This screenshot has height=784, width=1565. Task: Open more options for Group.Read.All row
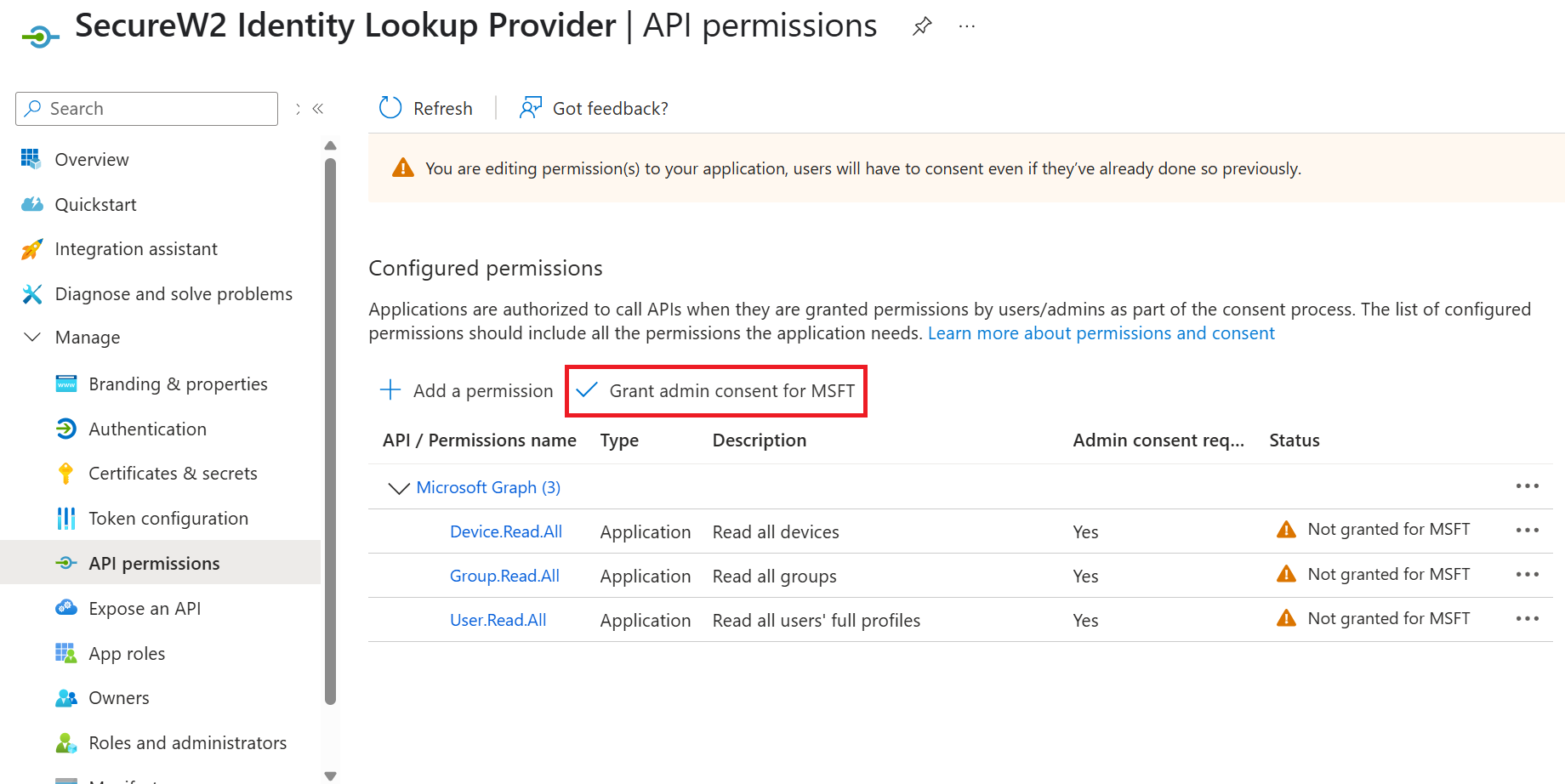pyautogui.click(x=1527, y=575)
